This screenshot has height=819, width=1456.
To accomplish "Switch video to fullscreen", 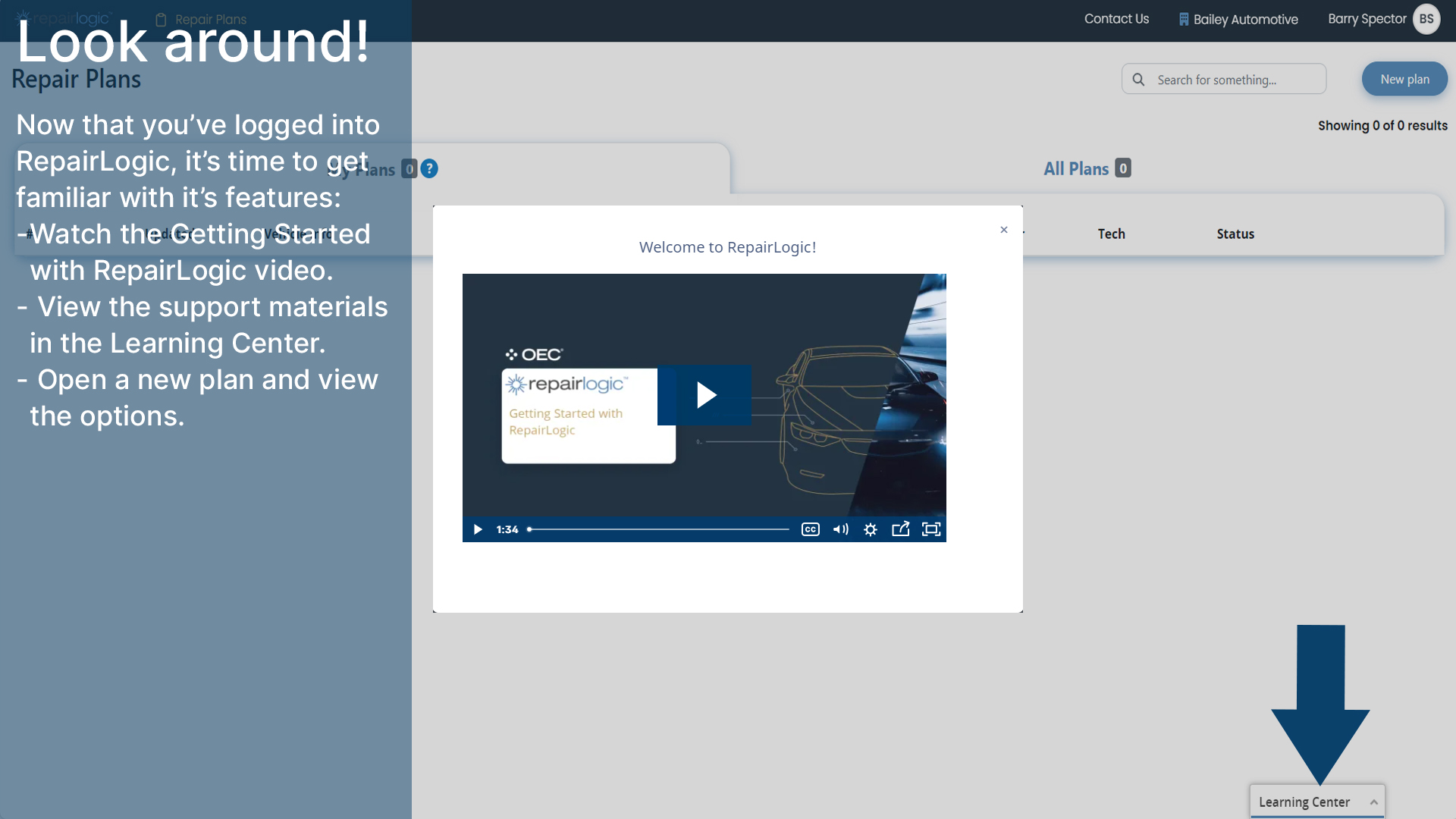I will (931, 529).
